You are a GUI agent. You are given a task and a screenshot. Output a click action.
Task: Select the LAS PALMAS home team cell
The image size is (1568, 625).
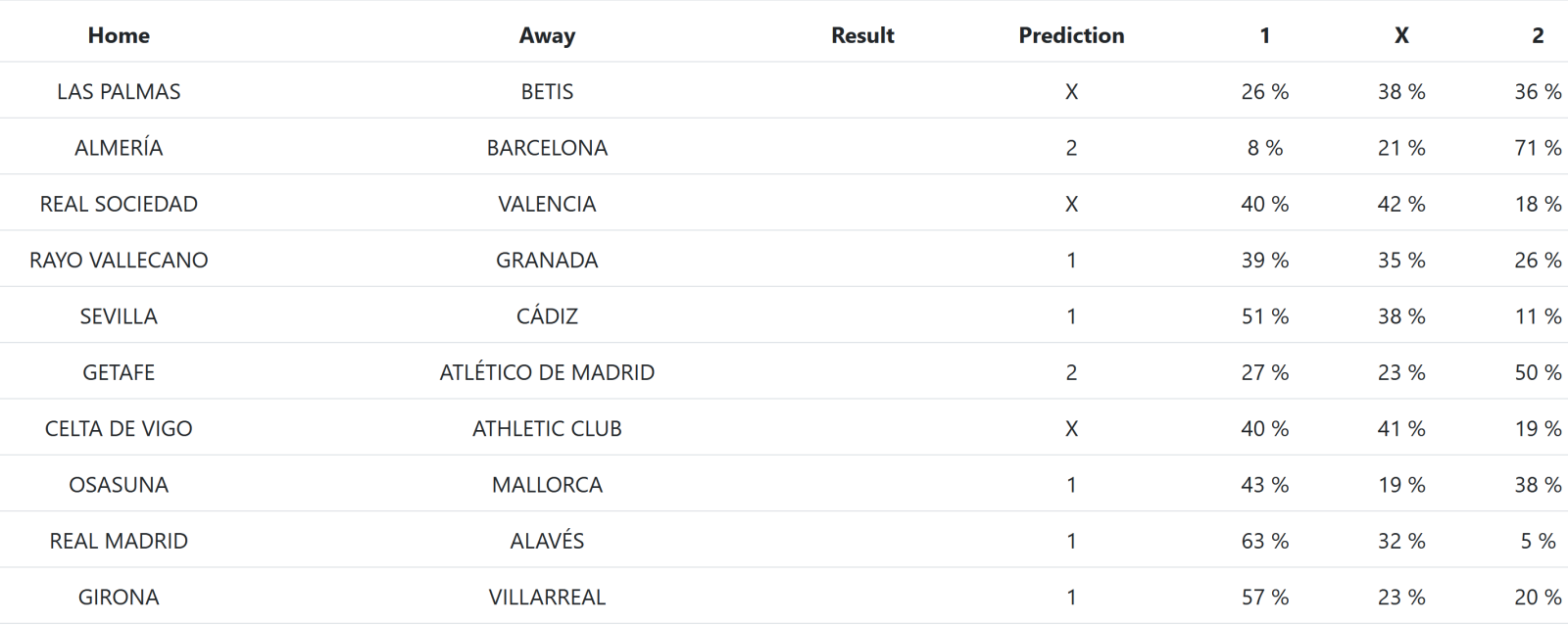pyautogui.click(x=119, y=91)
